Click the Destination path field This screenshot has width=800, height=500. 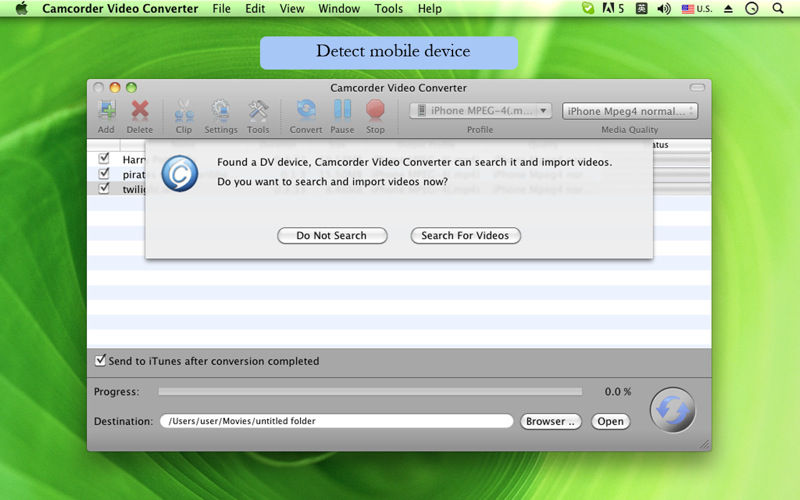pos(336,421)
